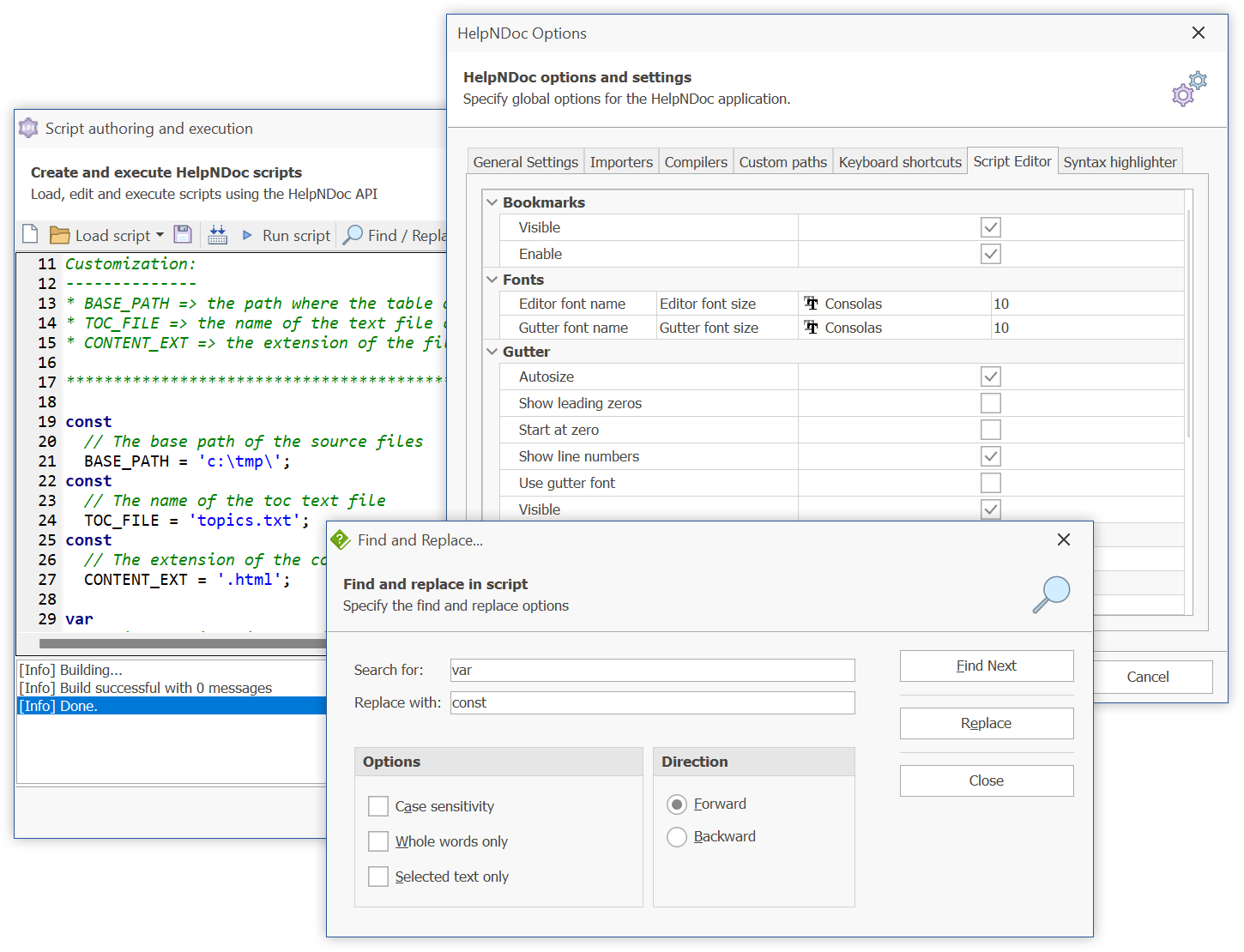Click the New script blank page icon
Image resolution: width=1244 pixels, height=952 pixels.
(30, 235)
